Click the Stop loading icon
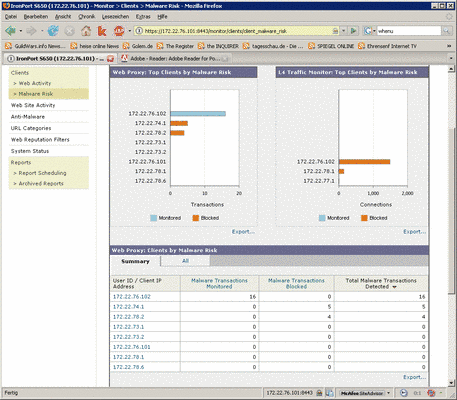457x400 pixels. click(69, 31)
